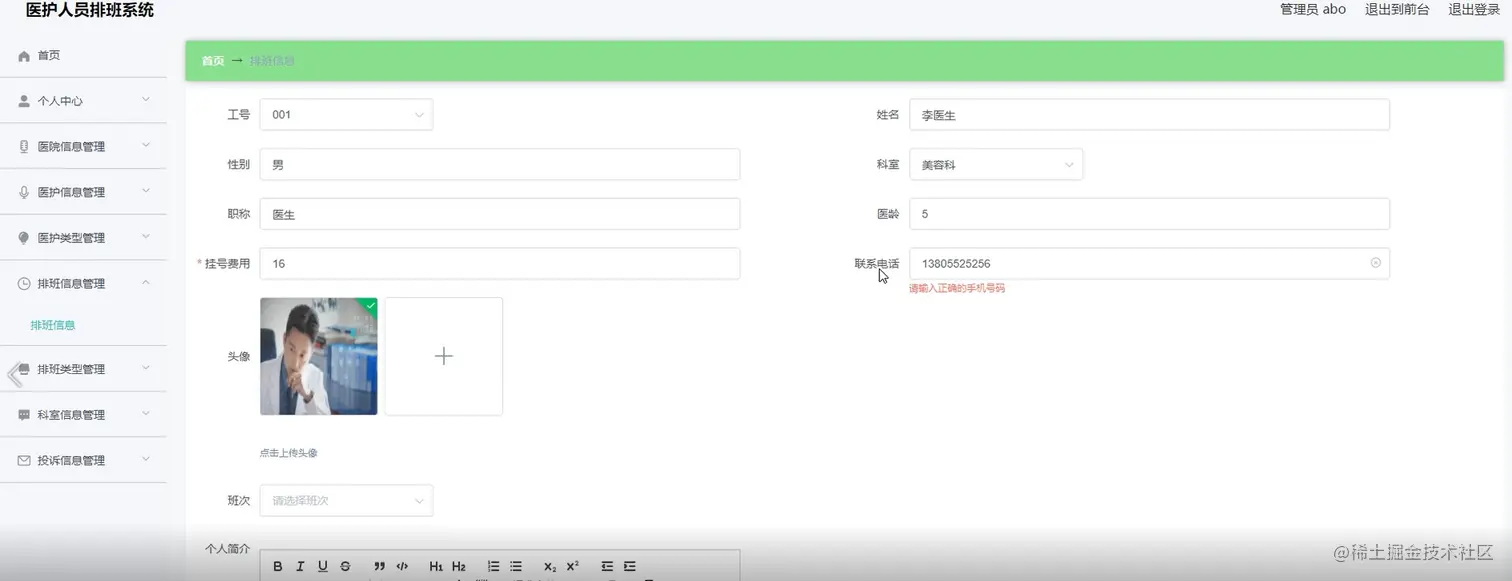Insert a blockquote in the bio editor
The image size is (1512, 581).
click(x=378, y=566)
